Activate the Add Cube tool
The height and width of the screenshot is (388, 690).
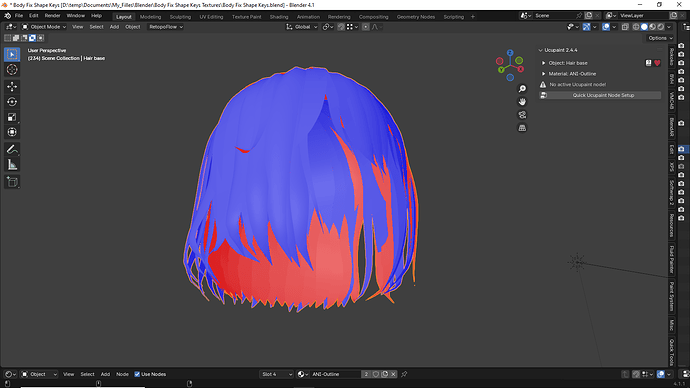pos(12,182)
